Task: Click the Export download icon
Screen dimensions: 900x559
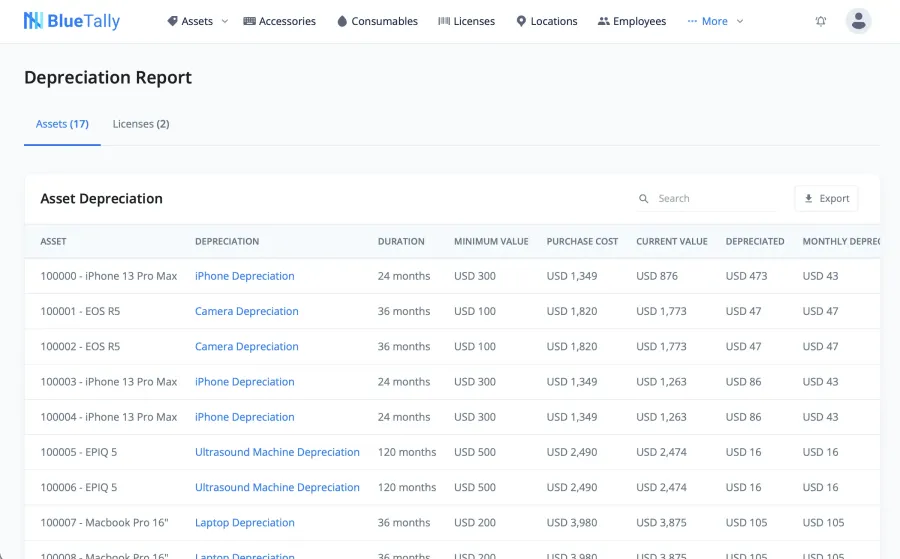Action: 808,199
